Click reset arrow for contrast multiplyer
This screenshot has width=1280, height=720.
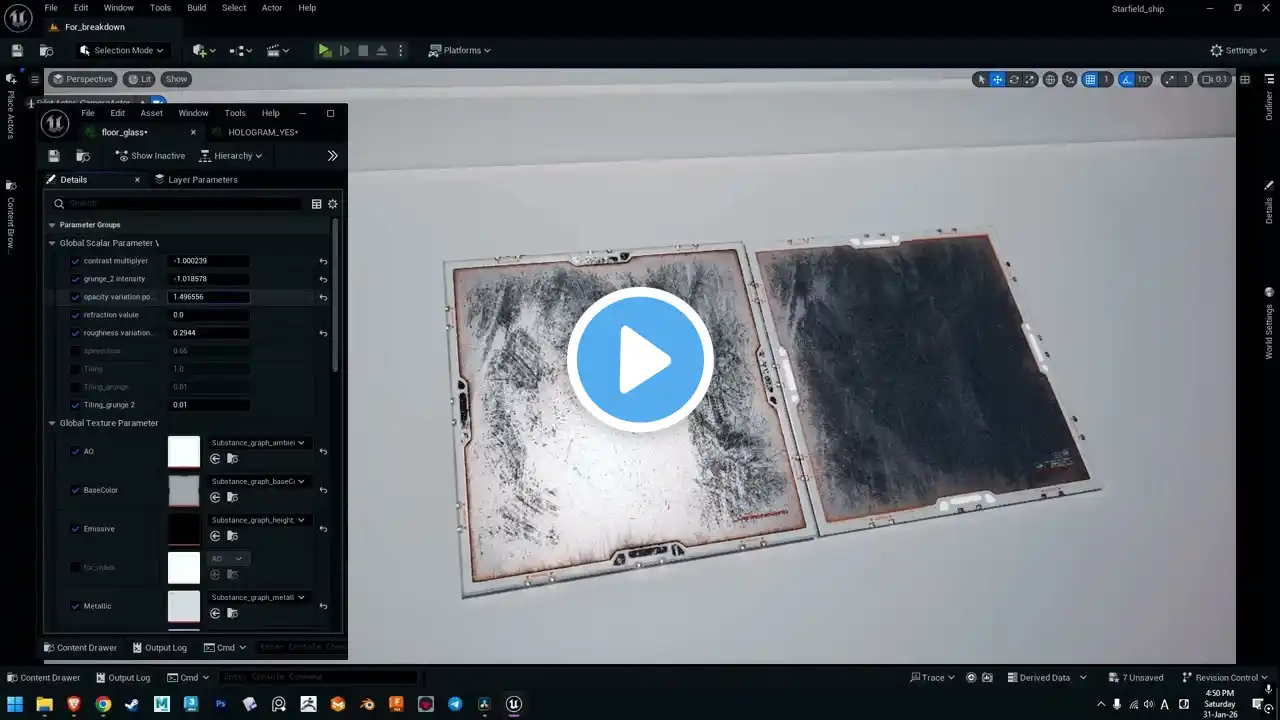[x=323, y=261]
